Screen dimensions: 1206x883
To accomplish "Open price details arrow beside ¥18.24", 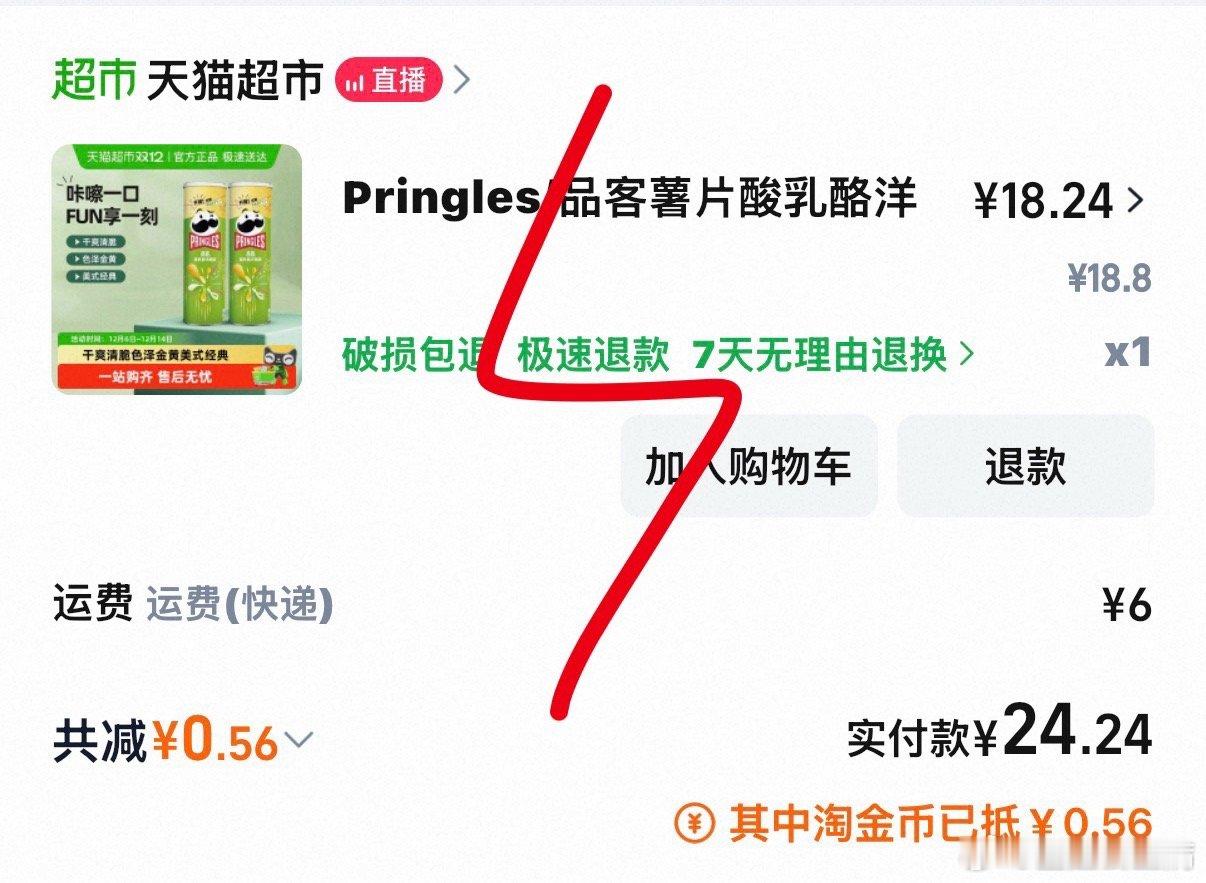I will [1135, 201].
